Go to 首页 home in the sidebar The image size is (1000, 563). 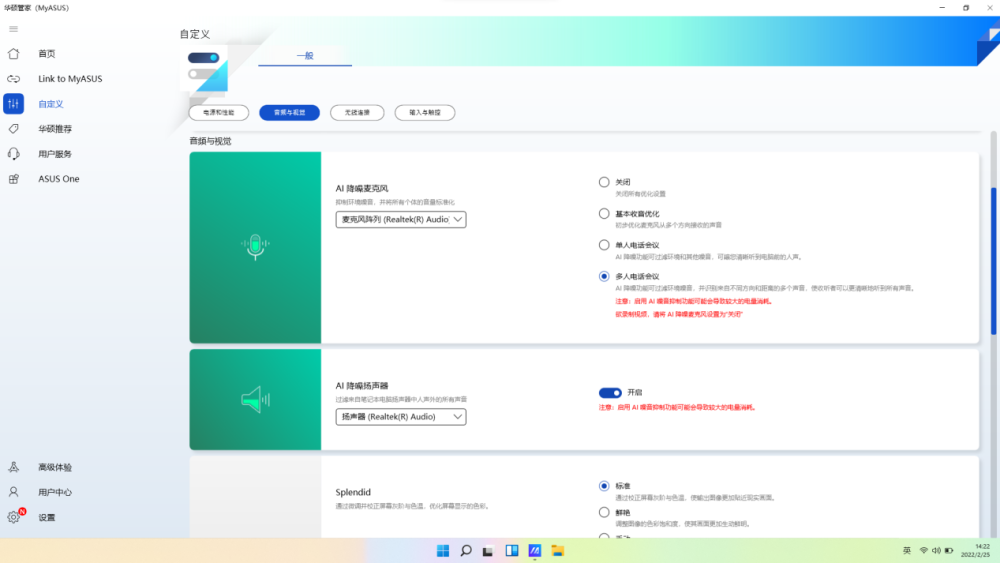point(47,54)
